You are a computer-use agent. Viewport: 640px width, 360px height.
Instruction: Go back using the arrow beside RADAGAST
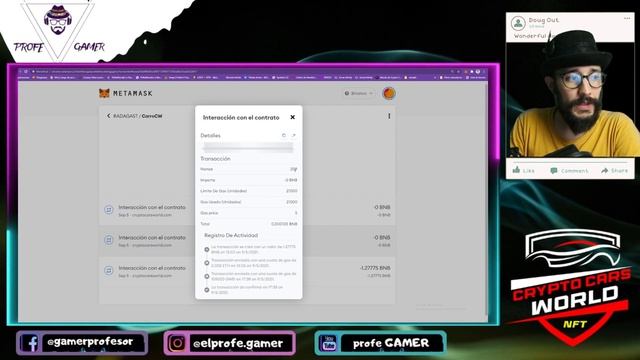coord(108,116)
